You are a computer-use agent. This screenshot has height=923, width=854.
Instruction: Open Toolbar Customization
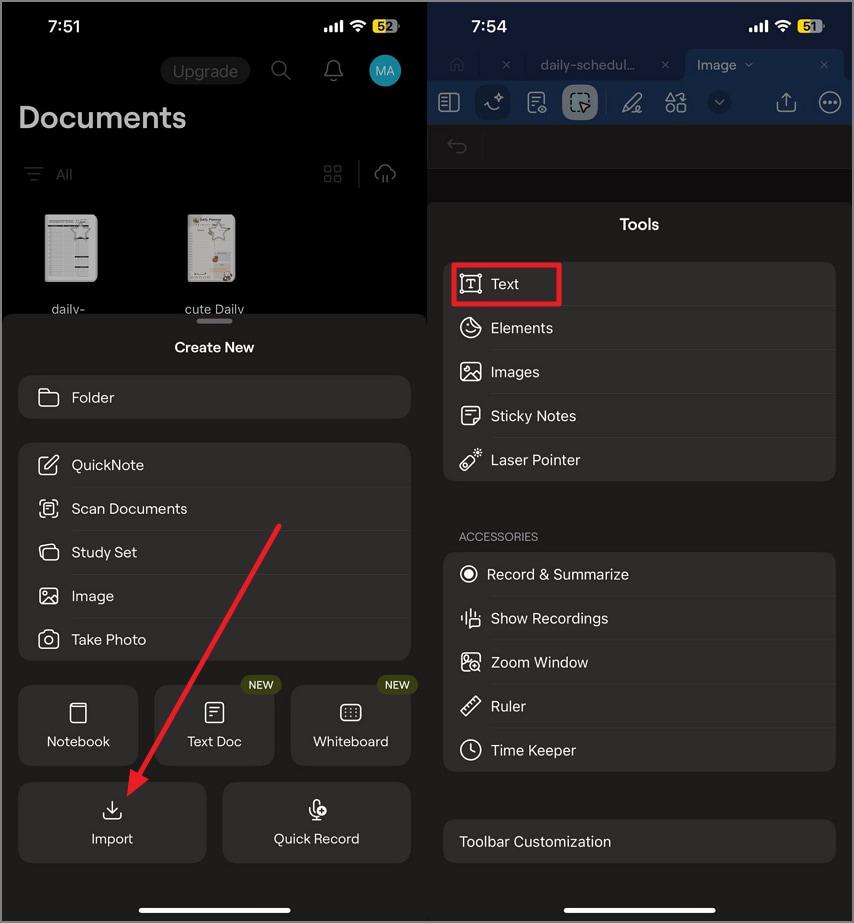click(x=639, y=841)
